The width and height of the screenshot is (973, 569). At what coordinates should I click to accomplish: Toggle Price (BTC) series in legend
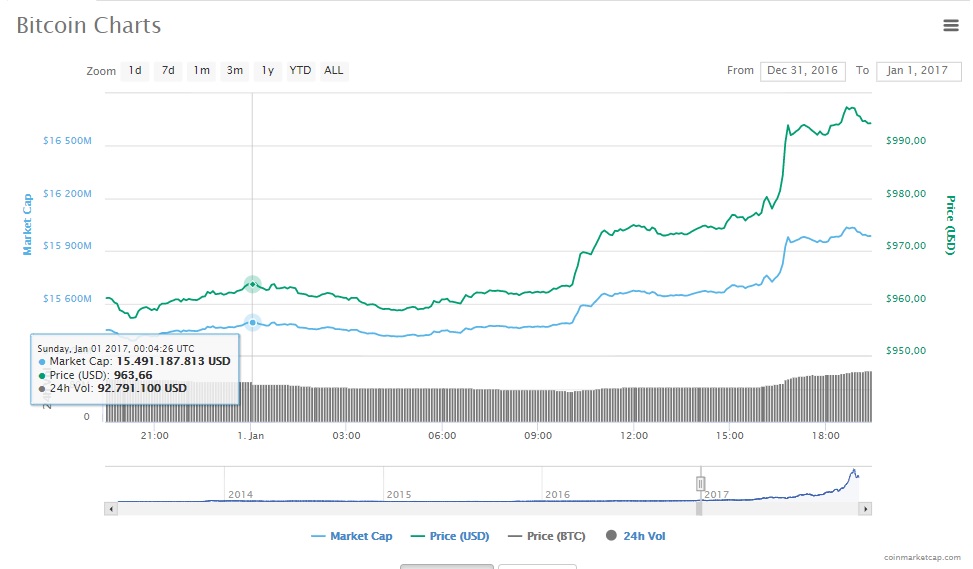click(x=547, y=536)
